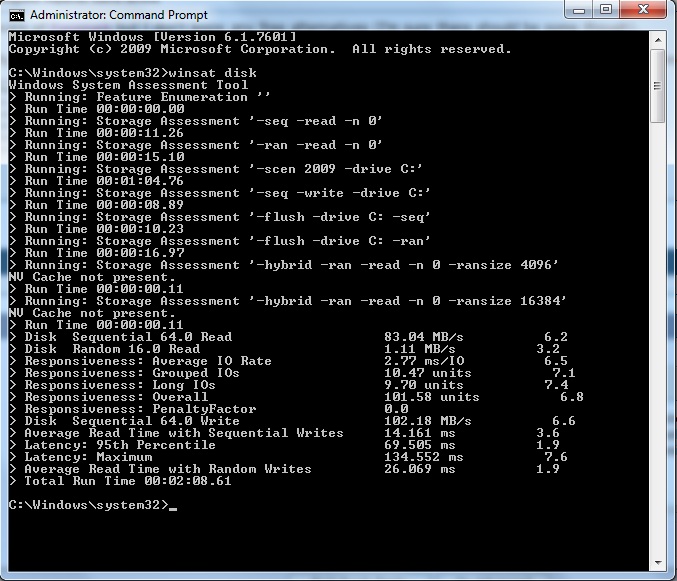Click Run Time 00:00:16.97 line
The height and width of the screenshot is (581, 677).
pos(96,253)
